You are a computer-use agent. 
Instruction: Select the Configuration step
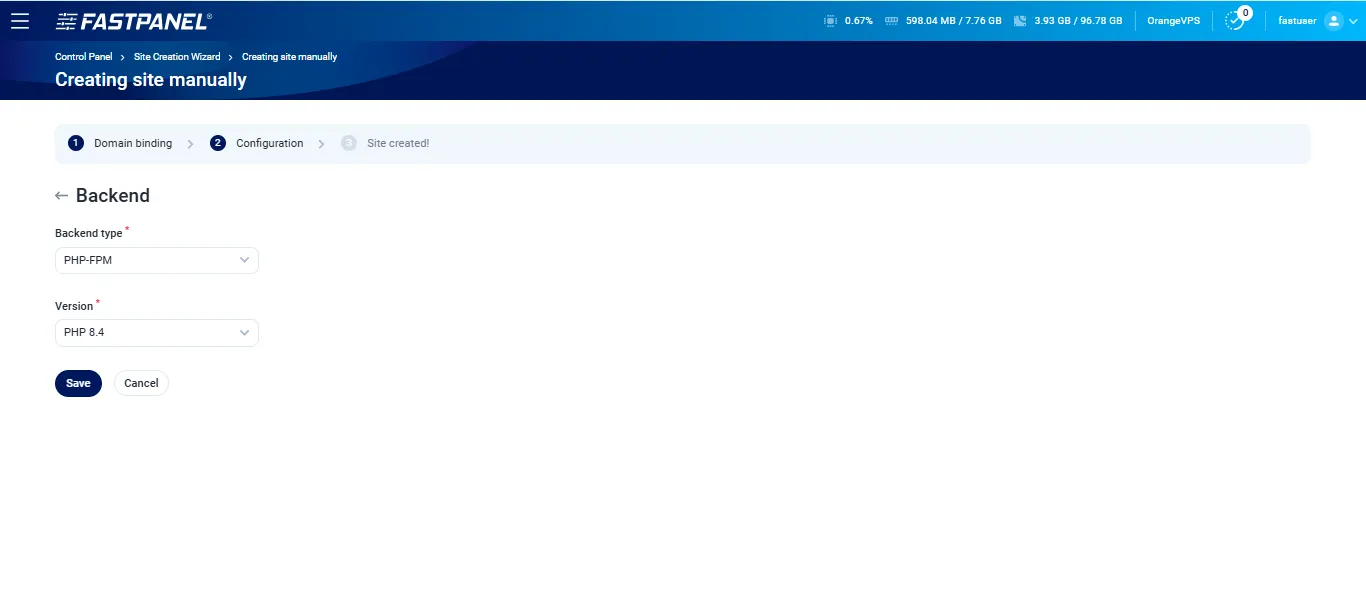pyautogui.click(x=269, y=143)
